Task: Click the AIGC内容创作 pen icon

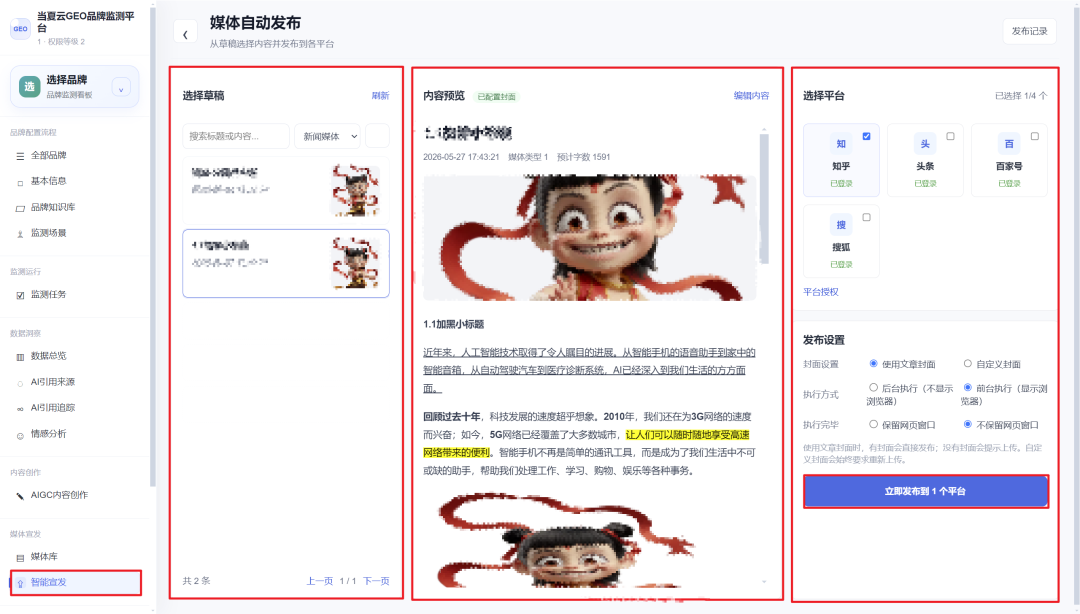Action: [20, 495]
